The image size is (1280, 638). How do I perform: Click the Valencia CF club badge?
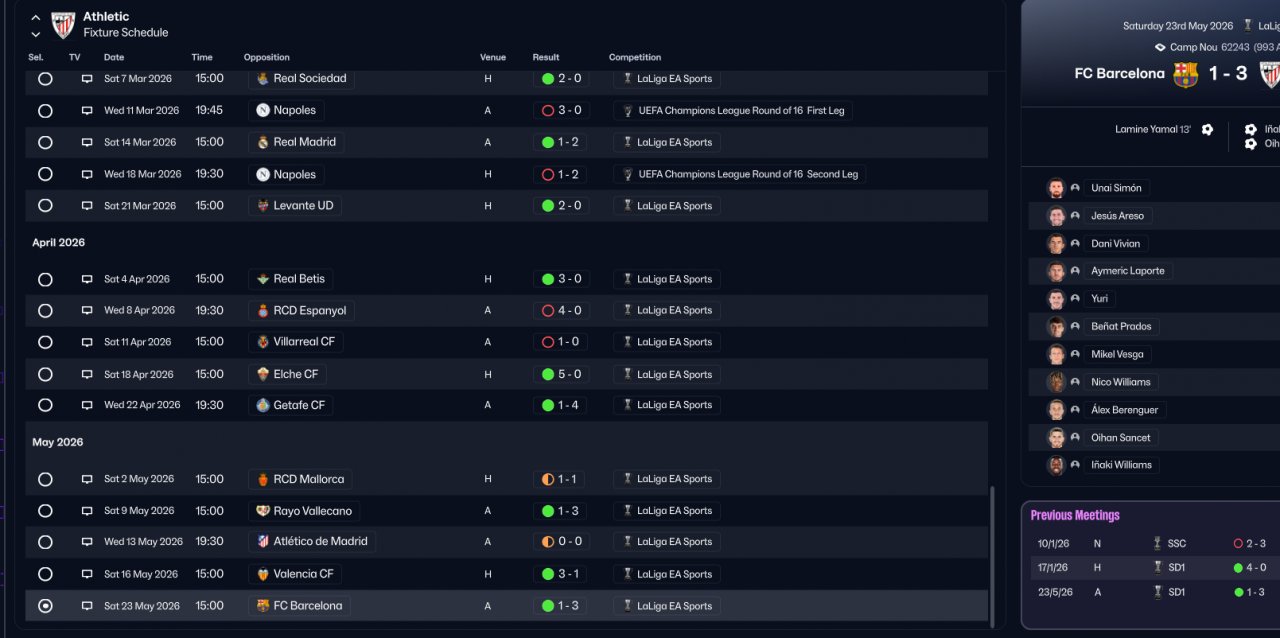pyautogui.click(x=263, y=574)
